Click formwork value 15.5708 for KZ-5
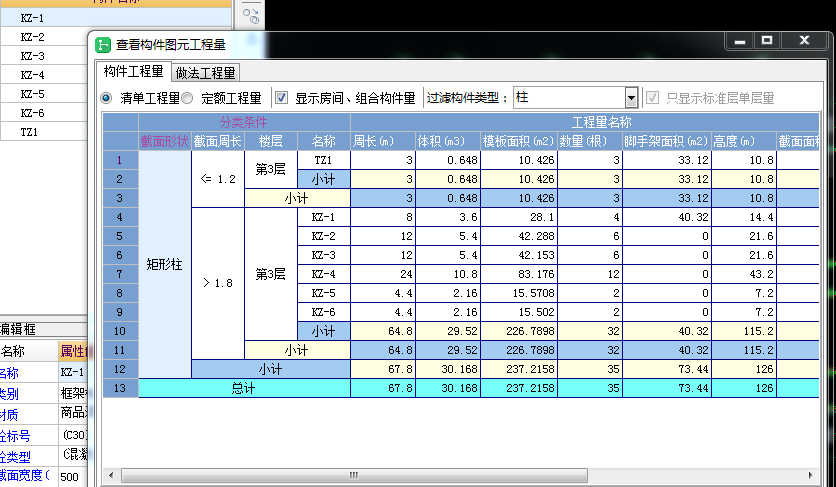The height and width of the screenshot is (487, 836). coord(519,293)
